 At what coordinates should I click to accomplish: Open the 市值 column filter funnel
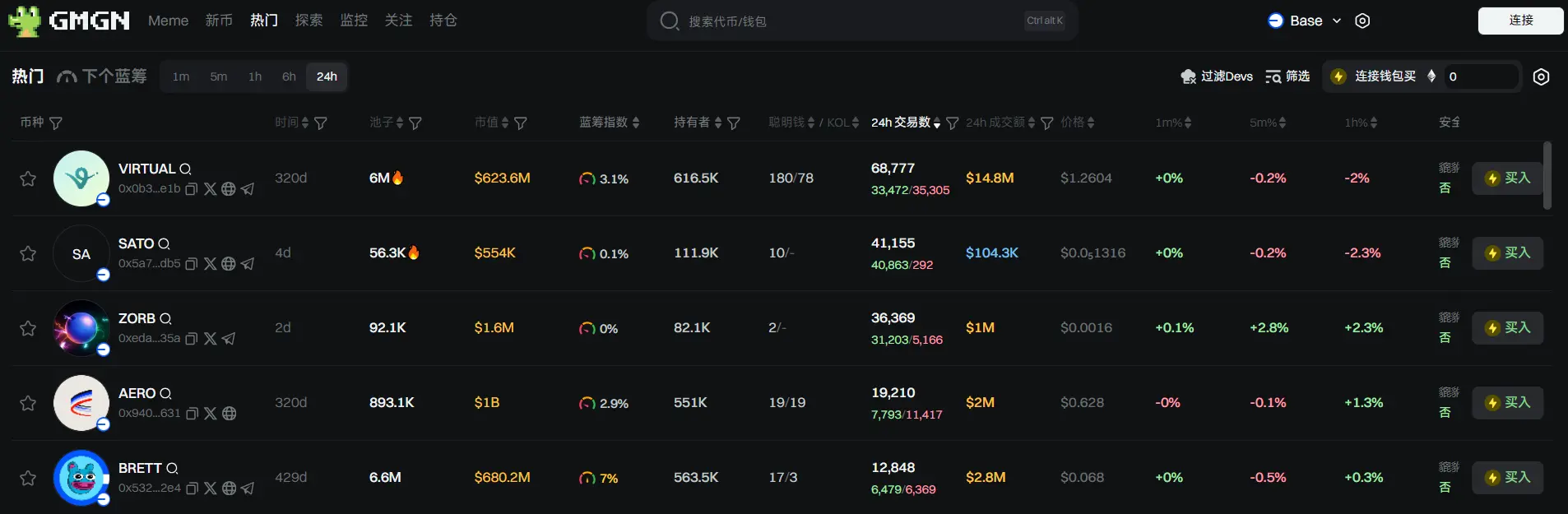521,123
